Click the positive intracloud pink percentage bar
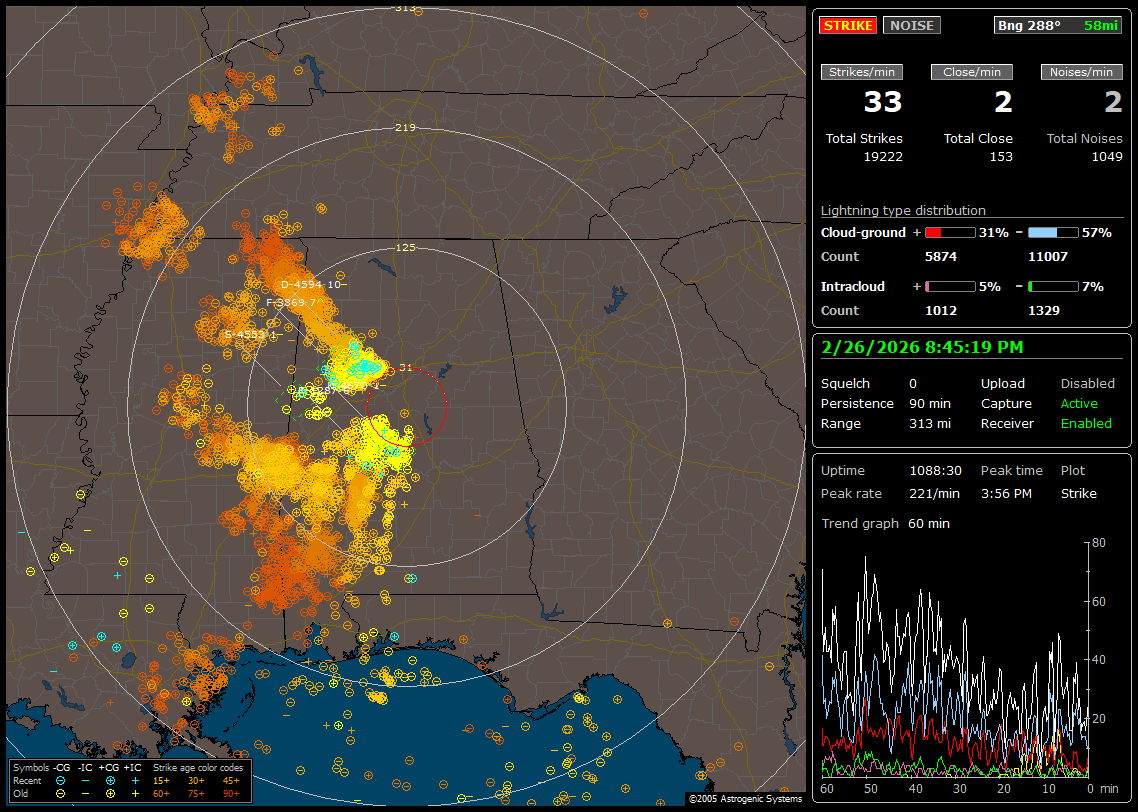The width and height of the screenshot is (1138, 812). click(x=949, y=286)
